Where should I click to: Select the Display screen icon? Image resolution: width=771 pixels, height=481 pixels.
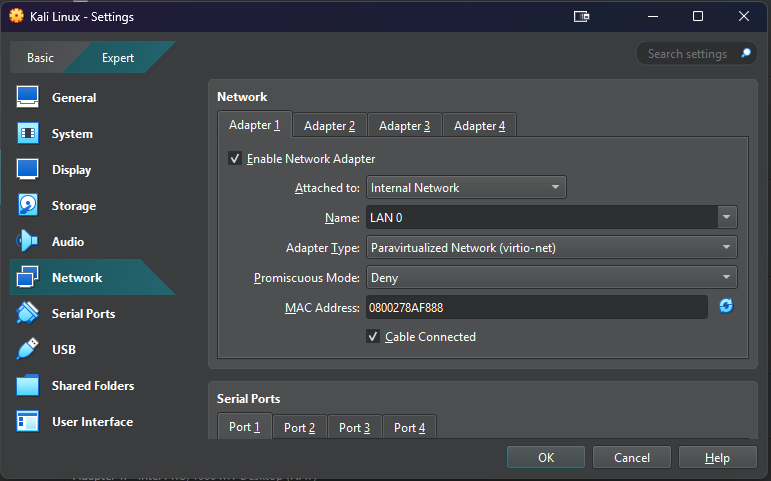click(28, 169)
